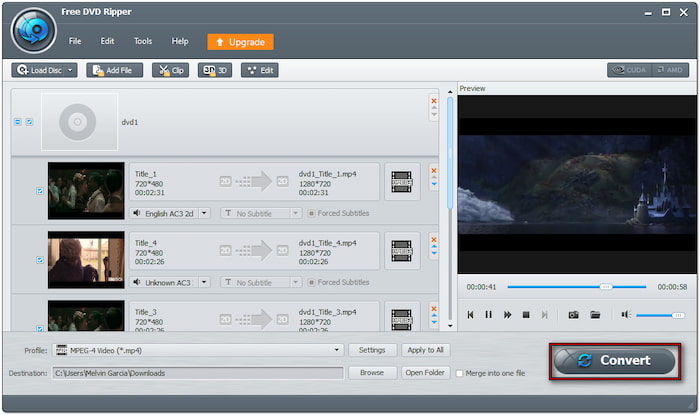Click the preview seek slider
This screenshot has width=700, height=415.
[x=577, y=287]
